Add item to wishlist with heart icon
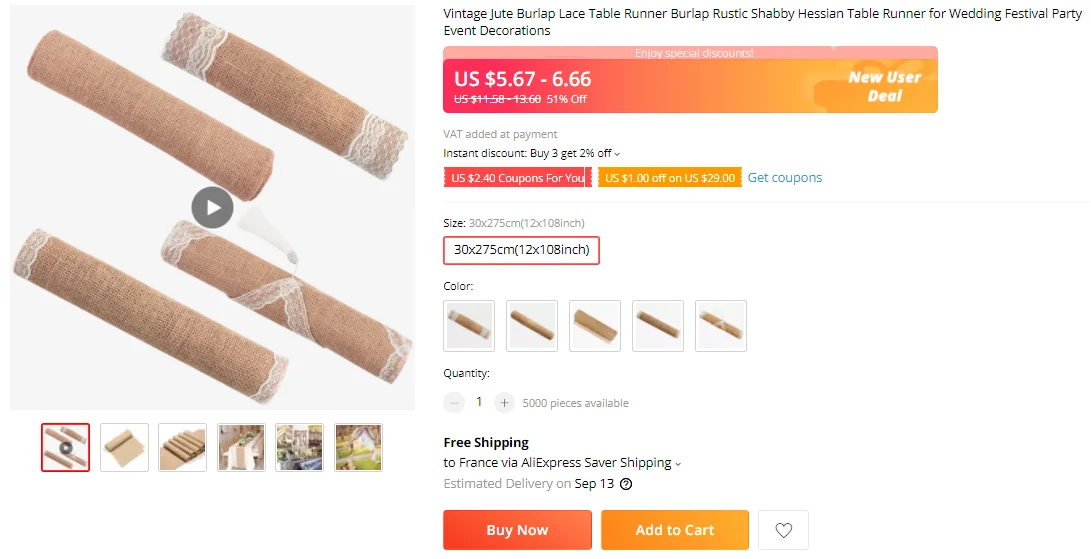Image resolution: width=1091 pixels, height=559 pixels. (783, 530)
